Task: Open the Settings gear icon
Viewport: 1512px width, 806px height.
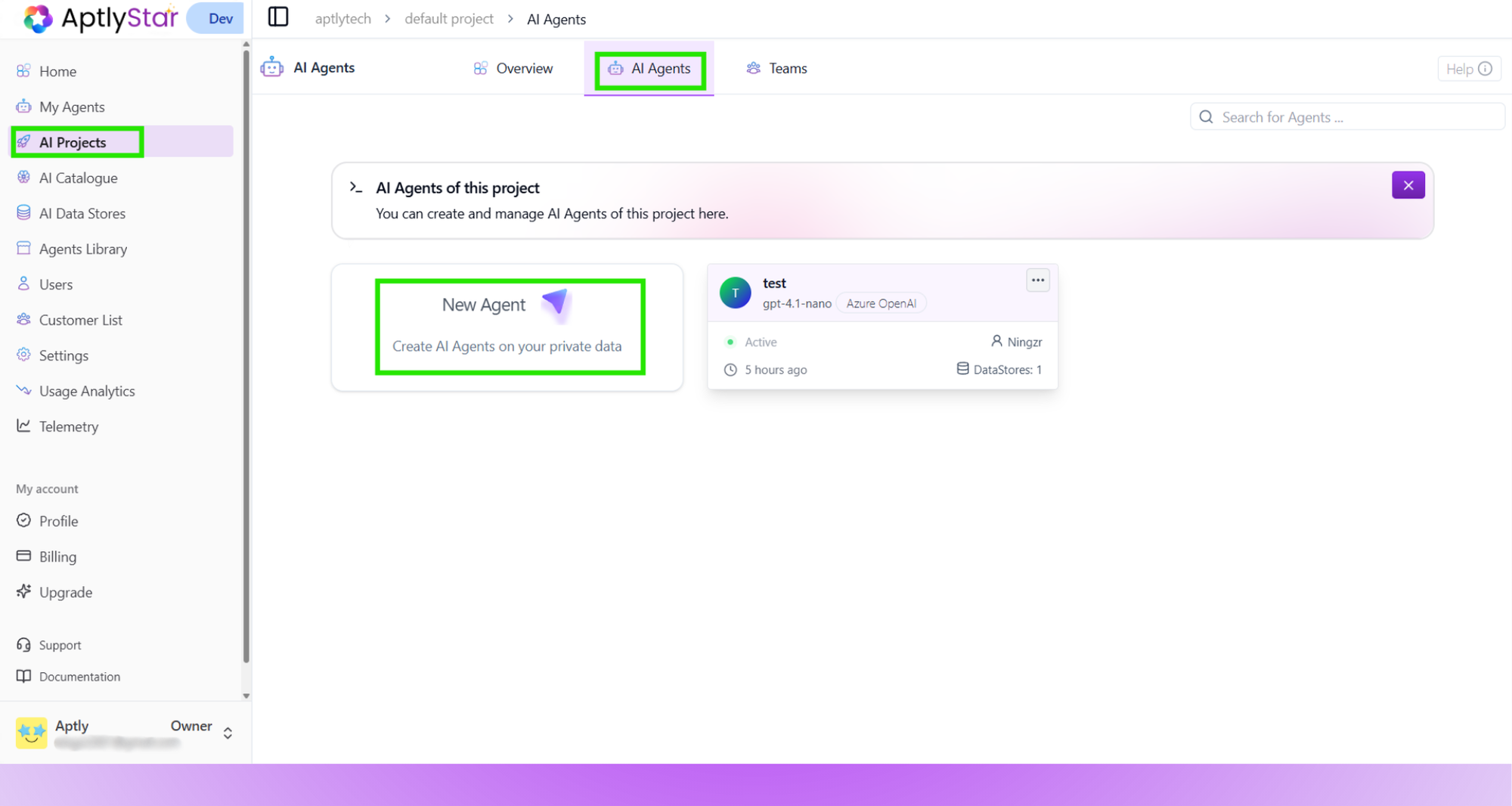Action: (x=24, y=355)
